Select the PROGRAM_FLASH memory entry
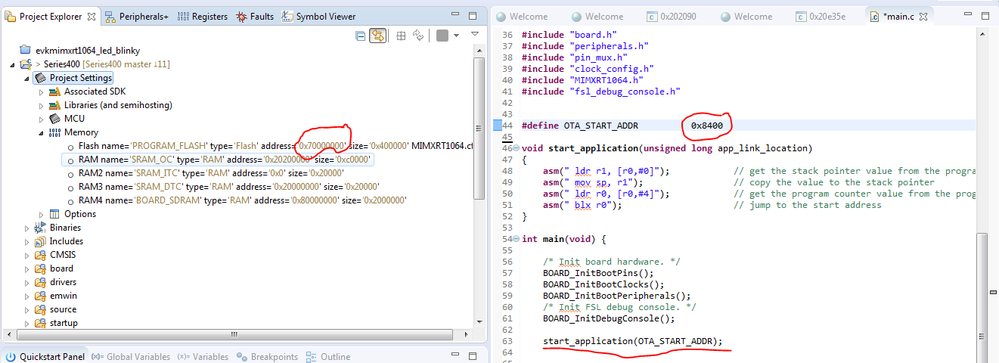The image size is (999, 363). pos(271,146)
